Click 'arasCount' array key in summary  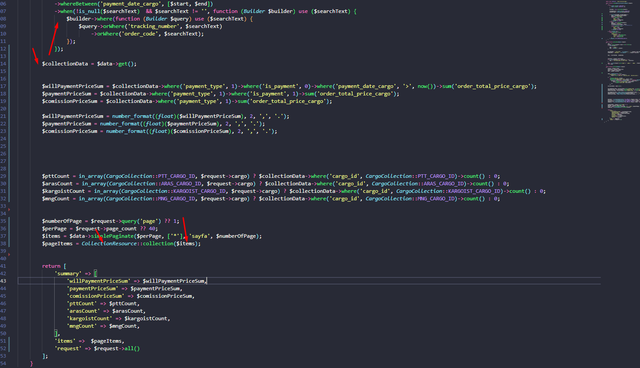click(83, 311)
